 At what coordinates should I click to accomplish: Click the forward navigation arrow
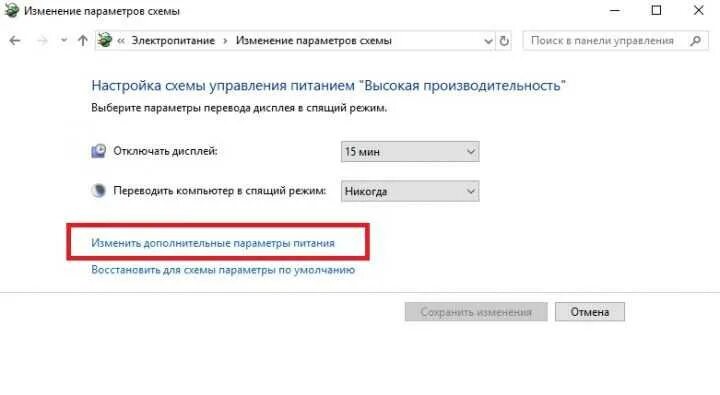pos(42,41)
